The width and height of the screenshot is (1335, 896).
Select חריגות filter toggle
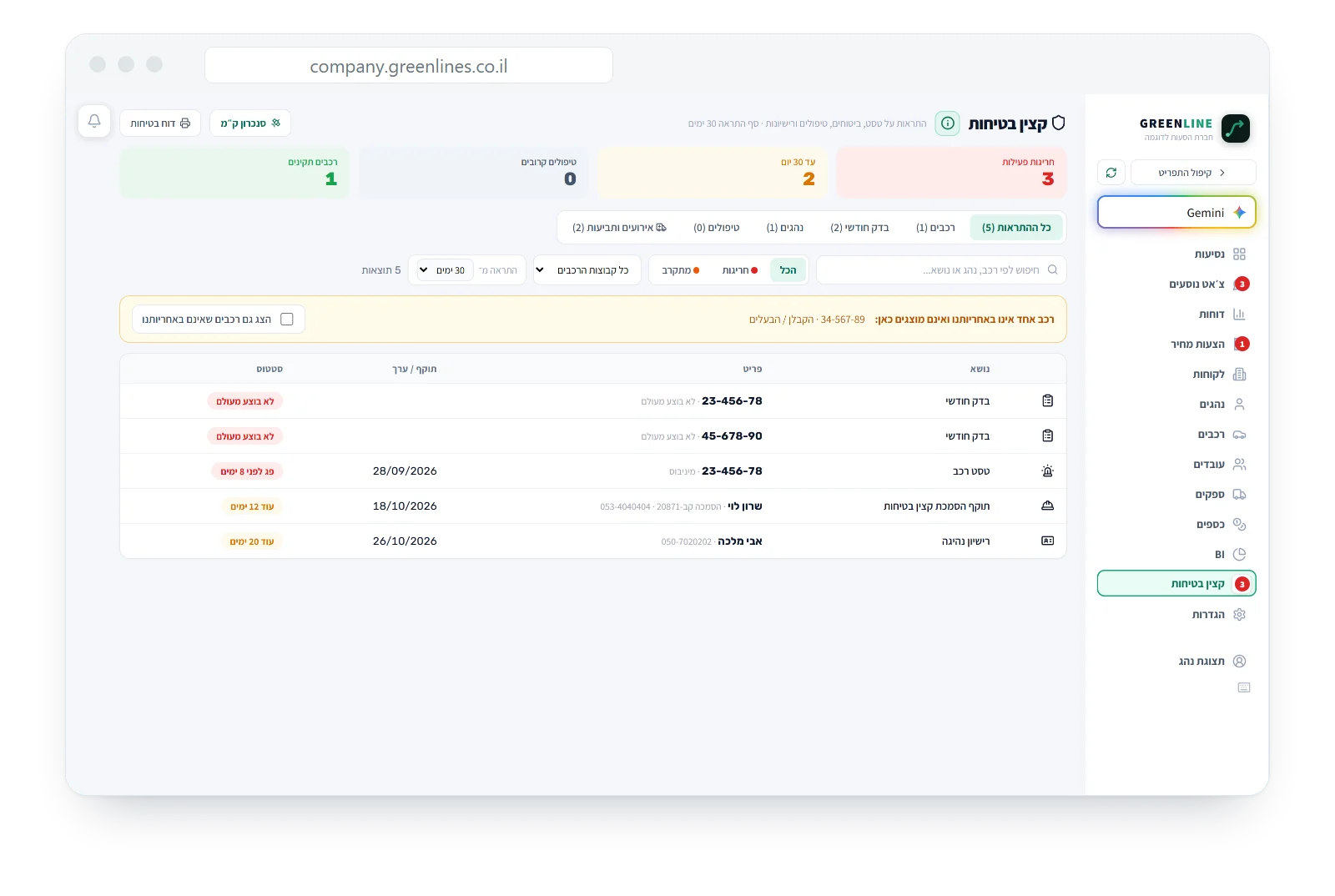click(x=739, y=270)
